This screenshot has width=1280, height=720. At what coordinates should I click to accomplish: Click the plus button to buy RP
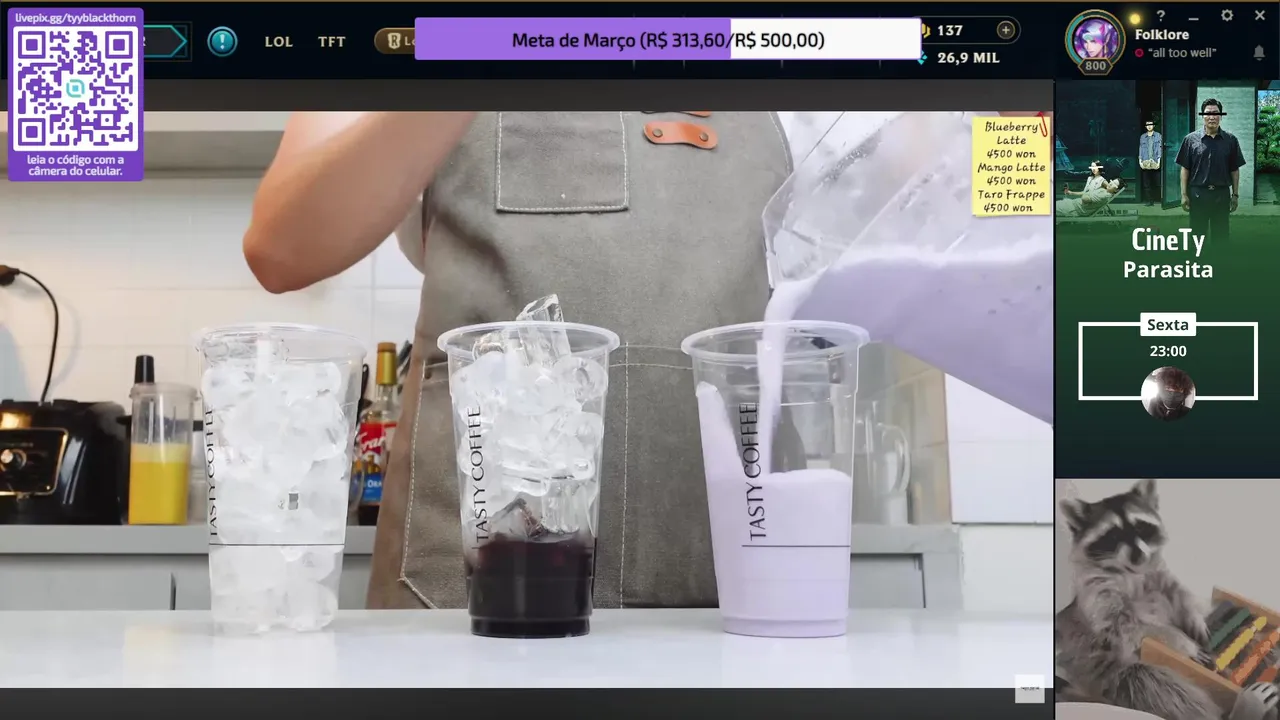[1005, 30]
